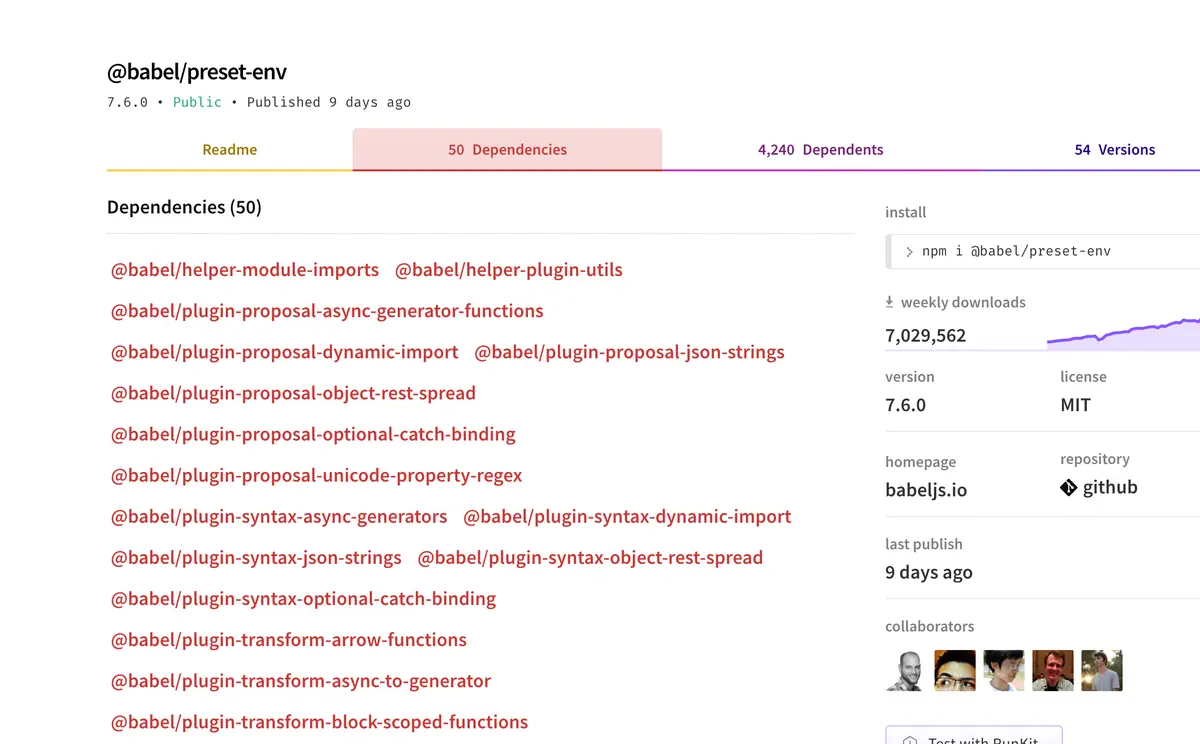Click the RunKit hexagon icon
1200x744 pixels.
[910, 740]
